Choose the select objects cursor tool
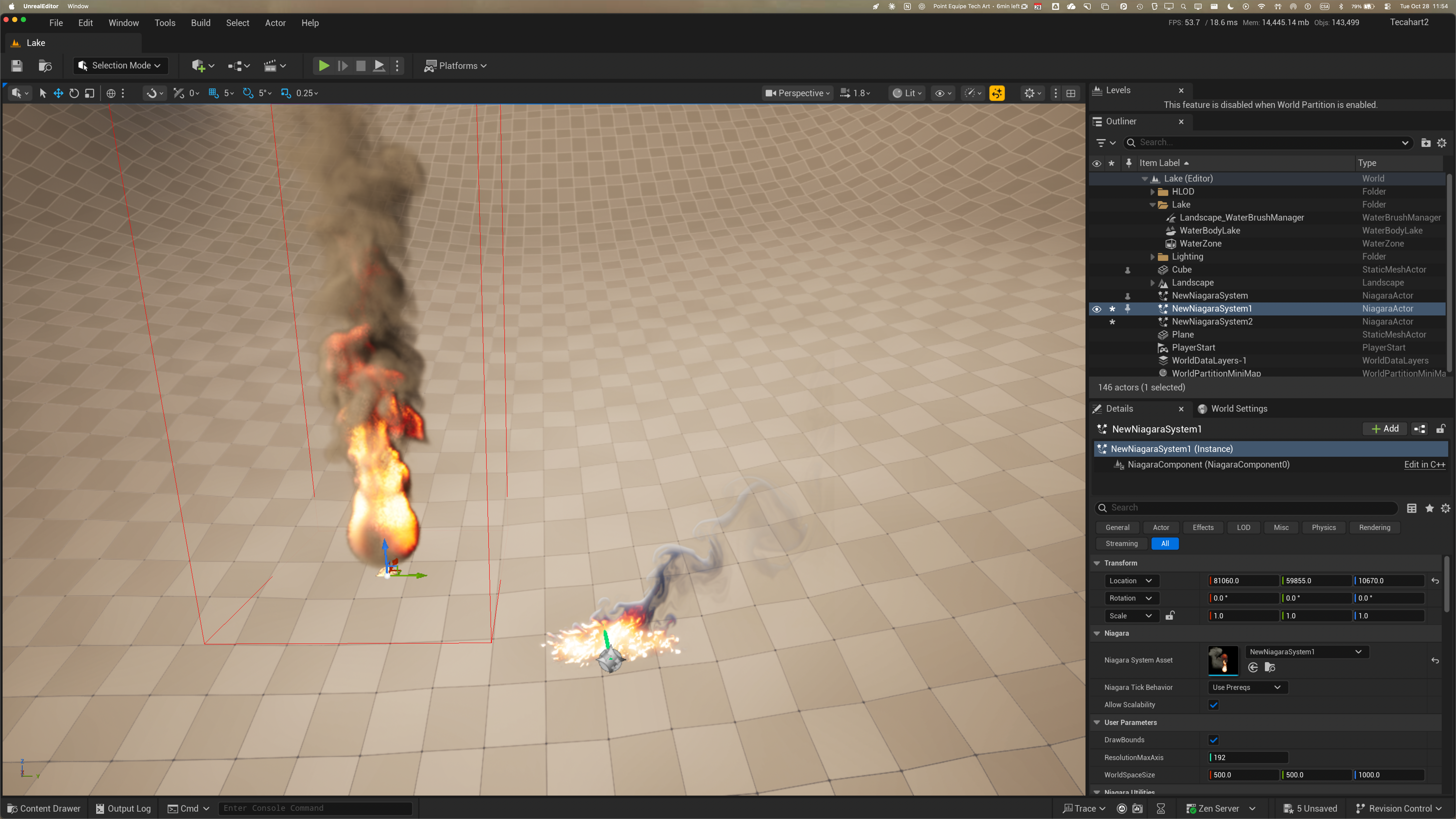Screen dimensions: 1456x819 tap(42, 93)
